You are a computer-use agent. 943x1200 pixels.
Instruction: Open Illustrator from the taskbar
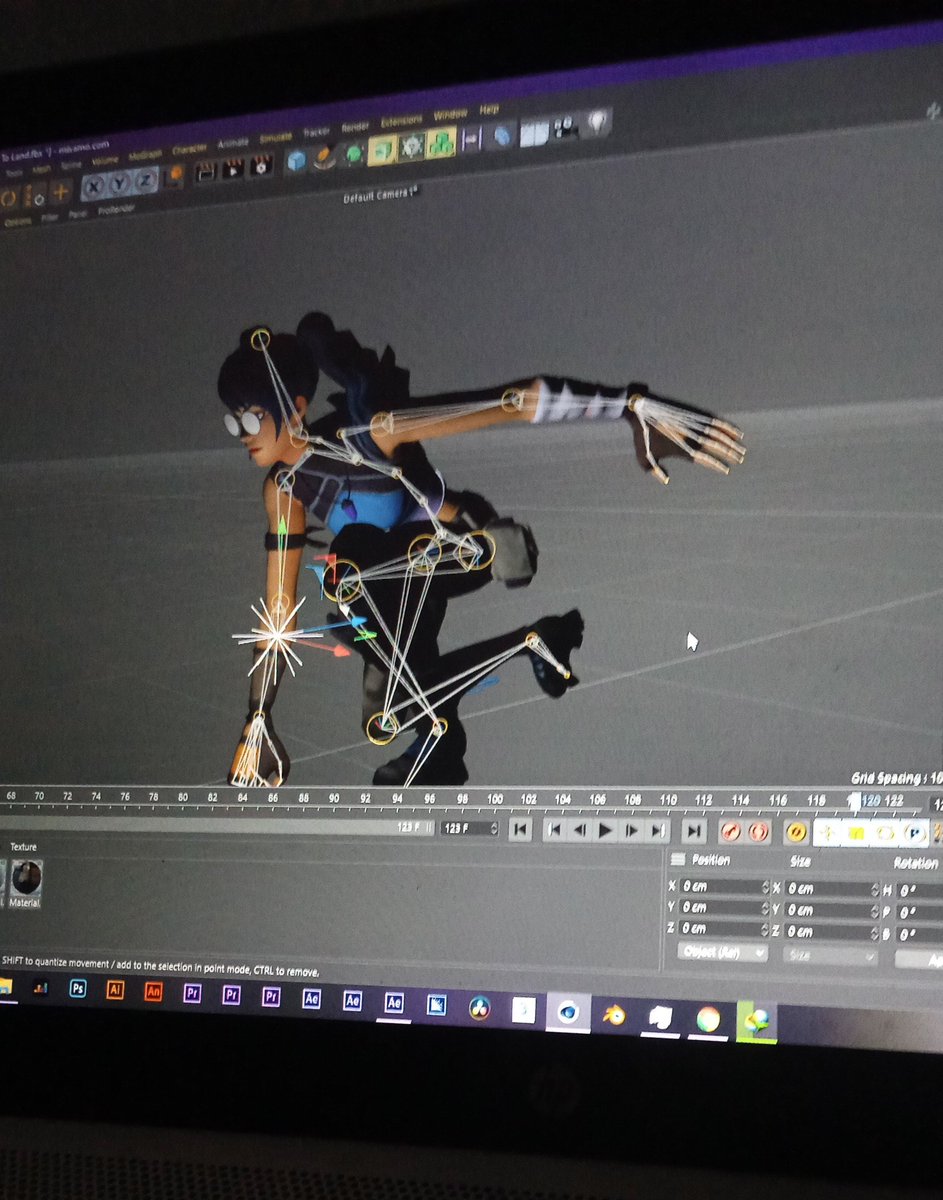115,991
